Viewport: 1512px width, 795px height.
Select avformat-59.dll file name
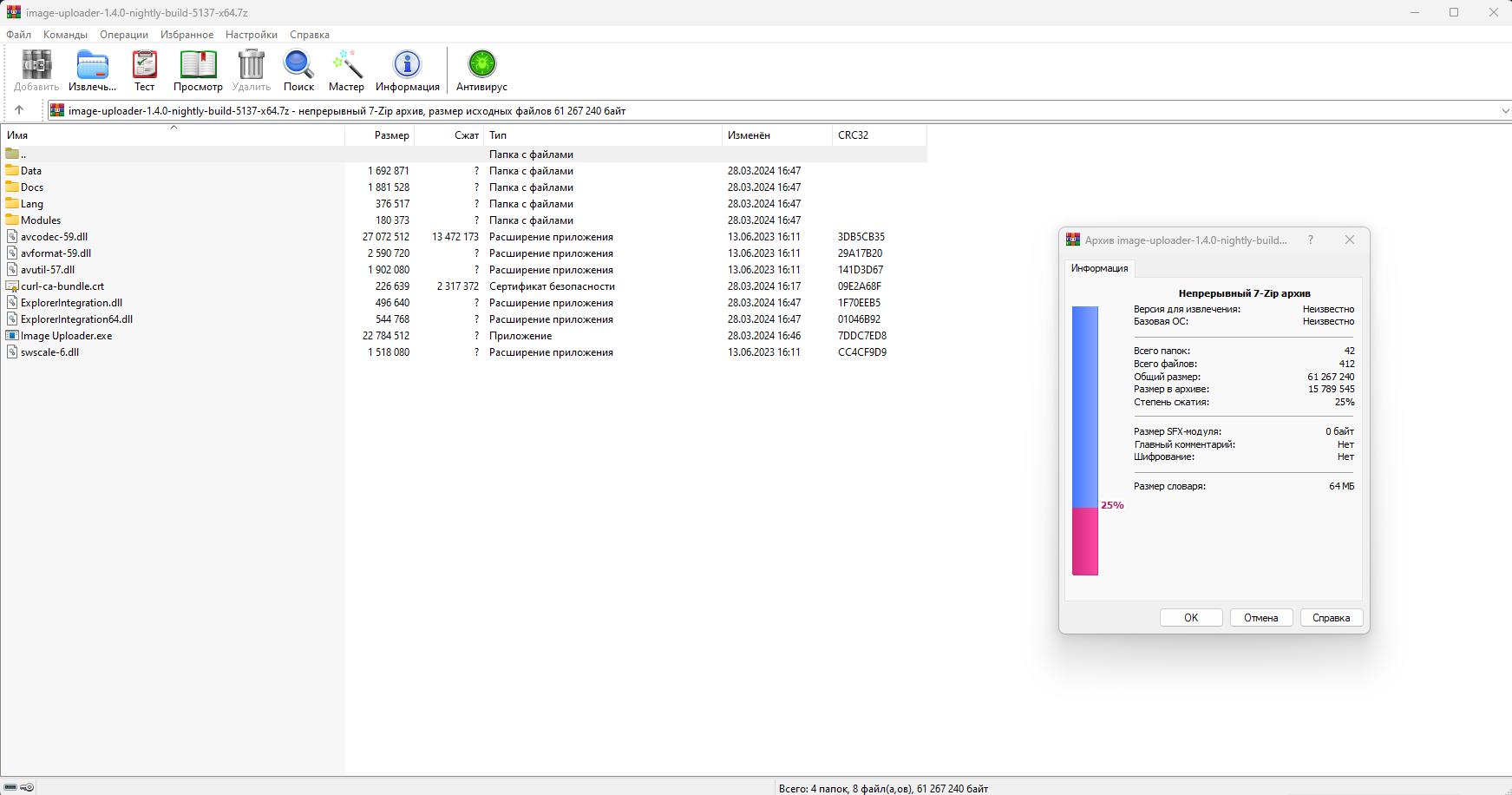coord(56,253)
